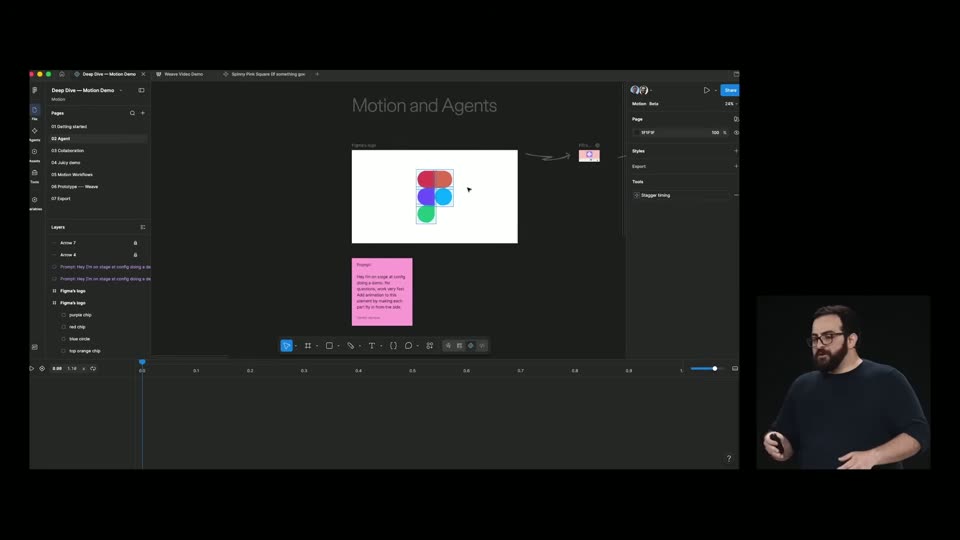Viewport: 960px width, 540px height.
Task: Toggle lock on Arrow 7 layer
Action: [135, 243]
